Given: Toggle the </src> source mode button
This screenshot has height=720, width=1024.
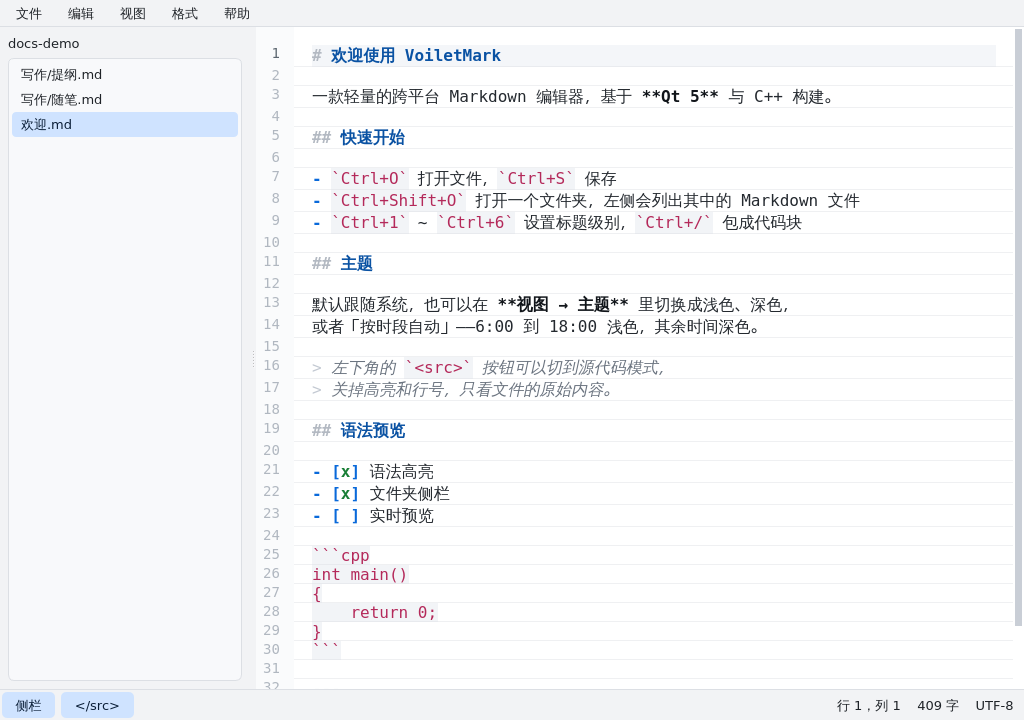Looking at the screenshot, I should click(x=97, y=706).
